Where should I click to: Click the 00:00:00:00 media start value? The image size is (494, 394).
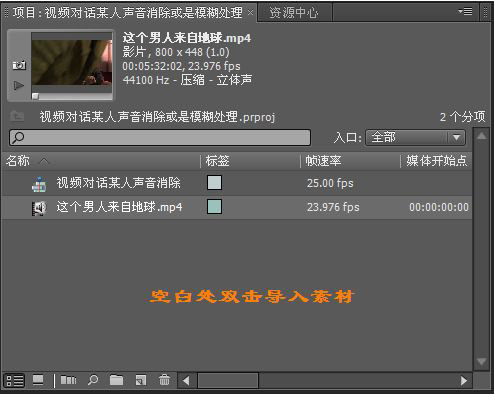click(x=439, y=207)
